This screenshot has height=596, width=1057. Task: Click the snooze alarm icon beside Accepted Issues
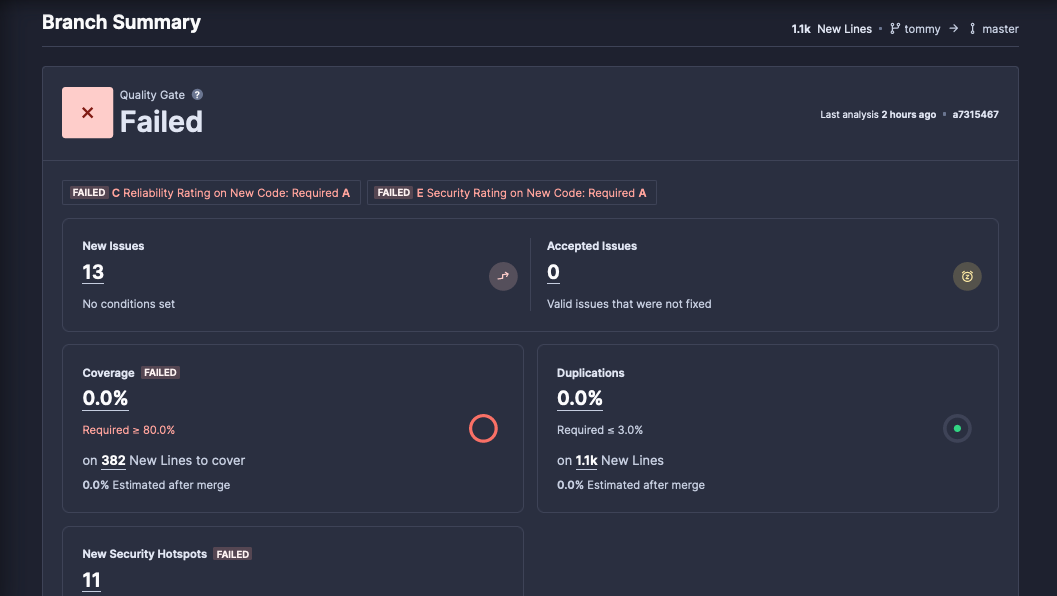967,276
